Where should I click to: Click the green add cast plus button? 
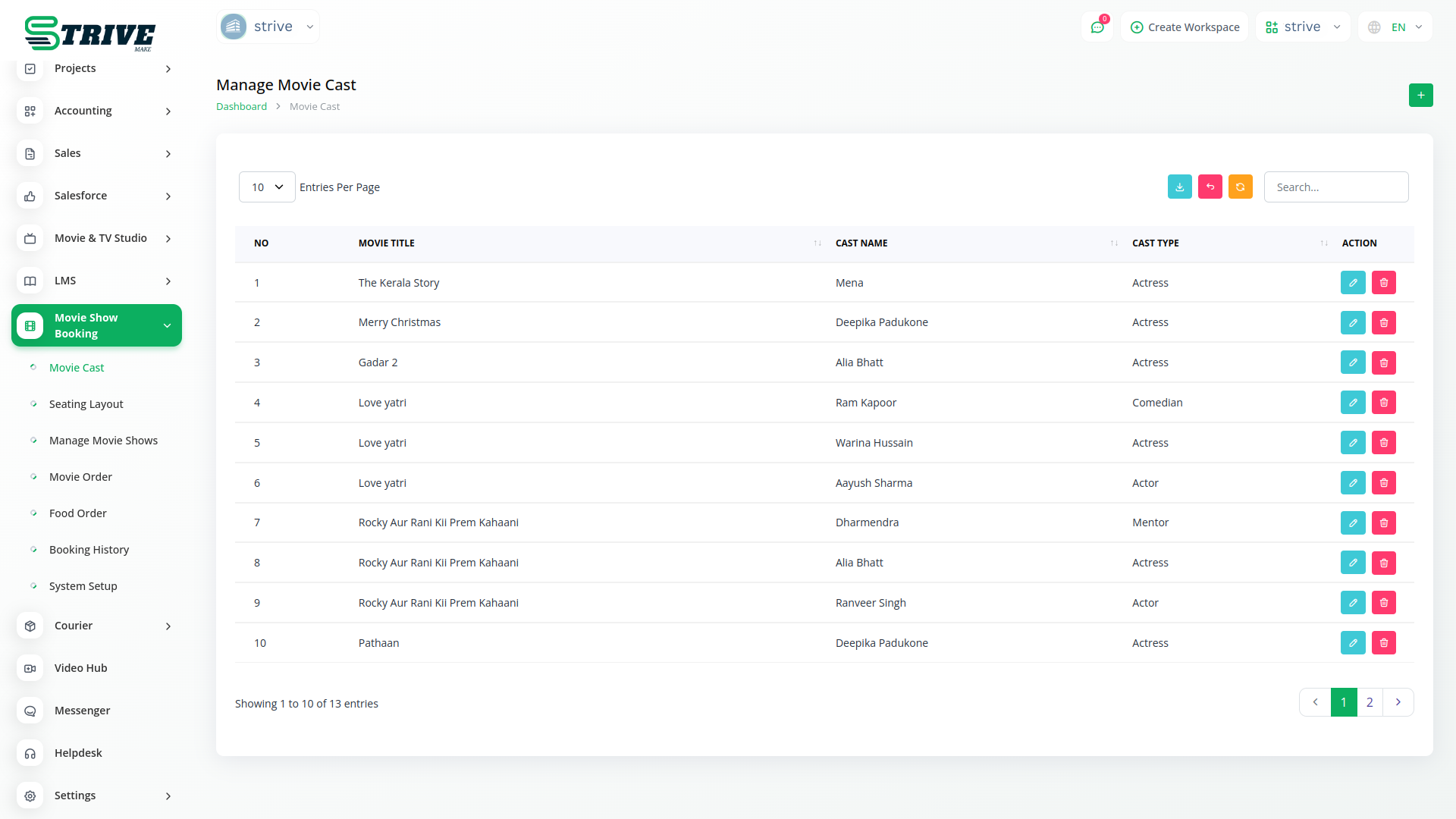click(x=1420, y=96)
